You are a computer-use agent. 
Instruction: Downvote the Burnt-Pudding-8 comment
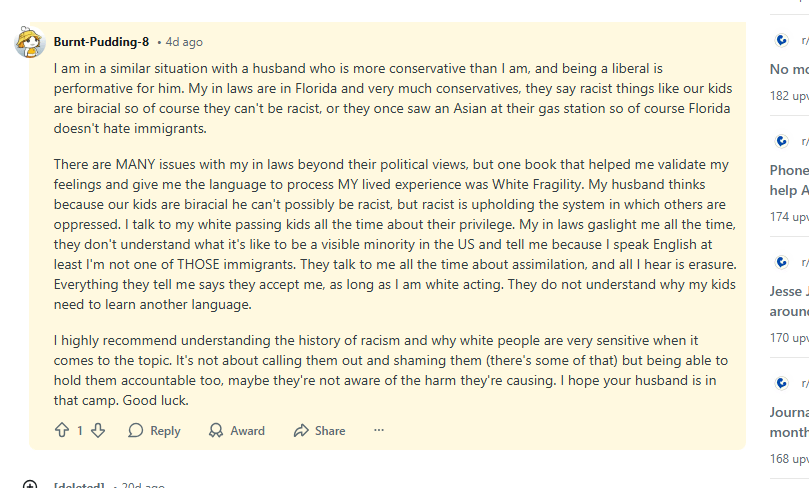pos(98,431)
